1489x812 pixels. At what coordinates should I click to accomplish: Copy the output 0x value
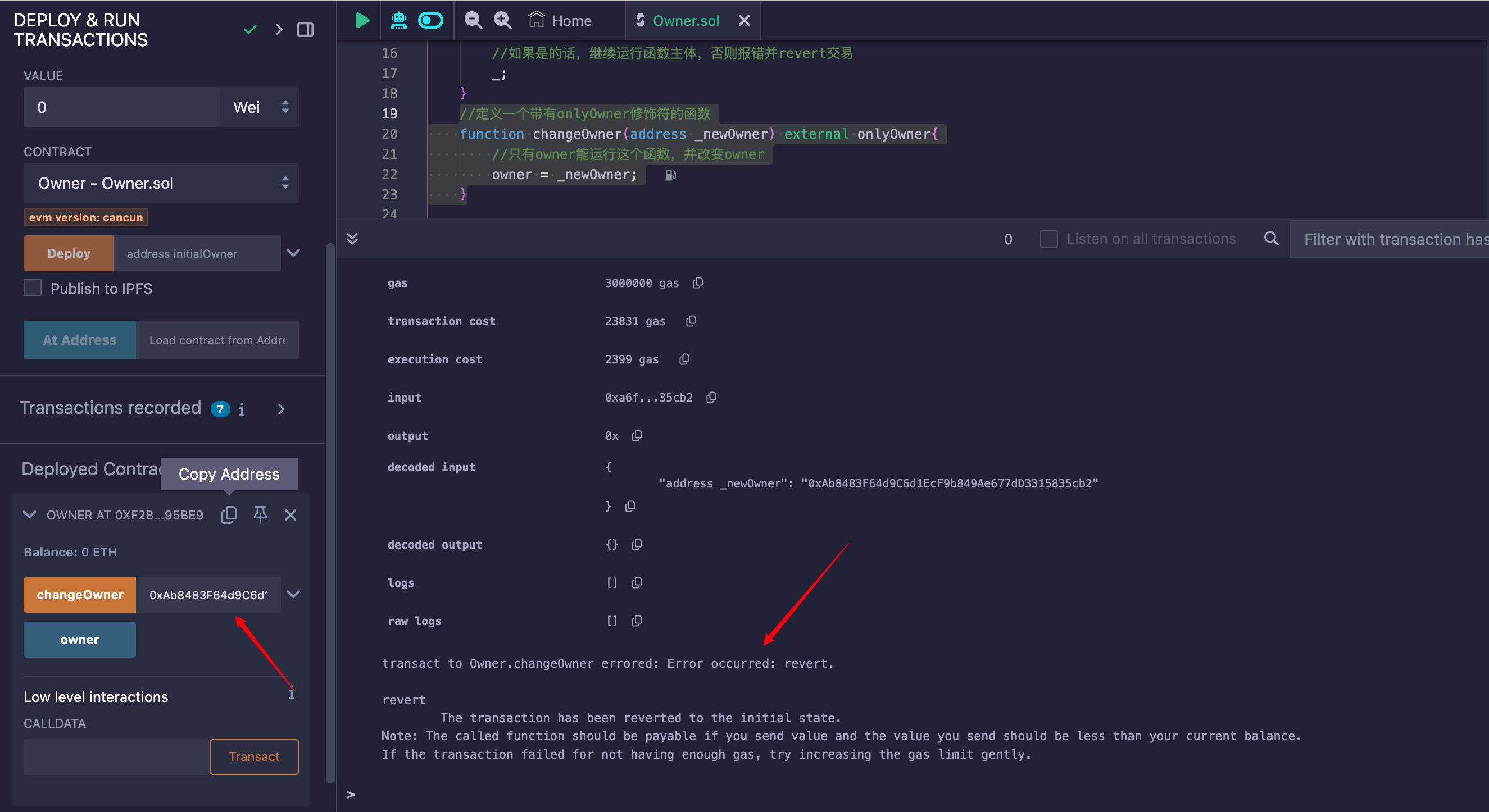pyautogui.click(x=637, y=435)
